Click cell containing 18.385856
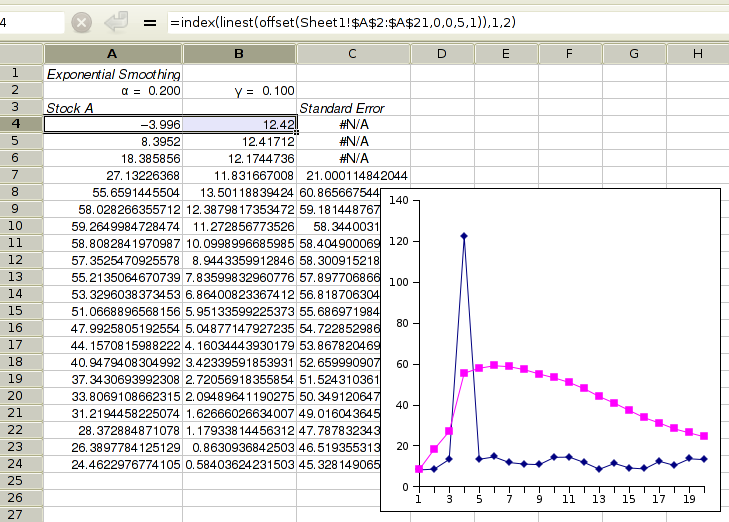The height and width of the screenshot is (522, 729). 113,159
